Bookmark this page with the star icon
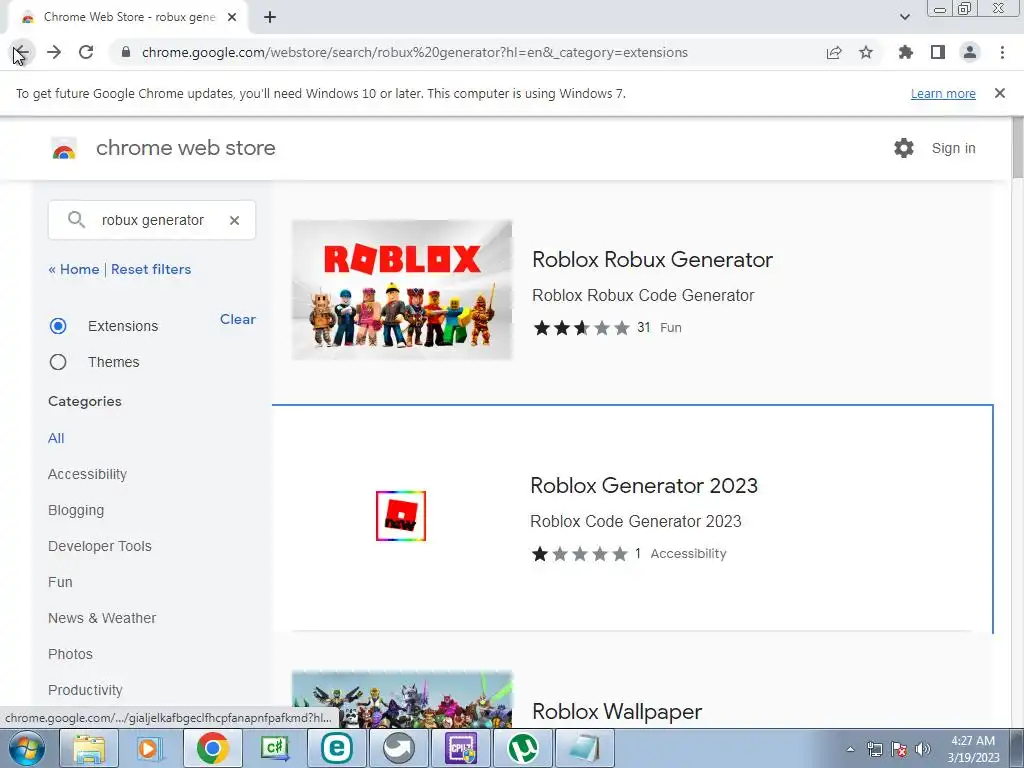 866,52
